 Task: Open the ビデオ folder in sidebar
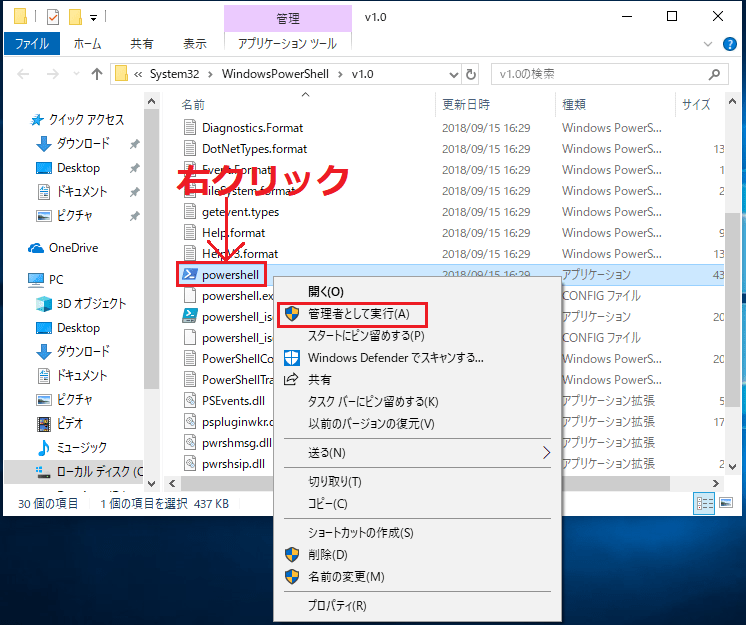tap(70, 423)
